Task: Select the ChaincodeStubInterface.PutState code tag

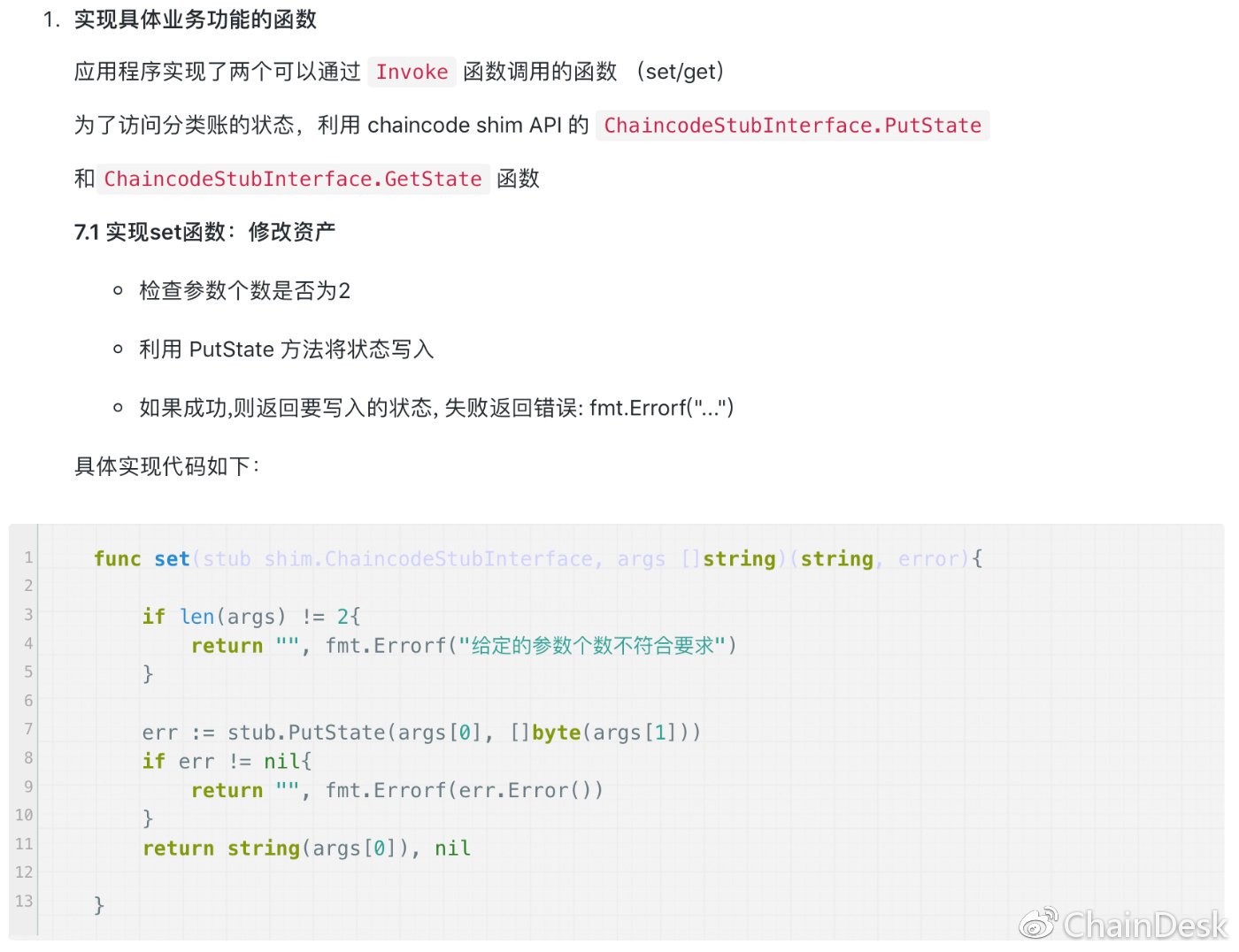Action: [793, 126]
